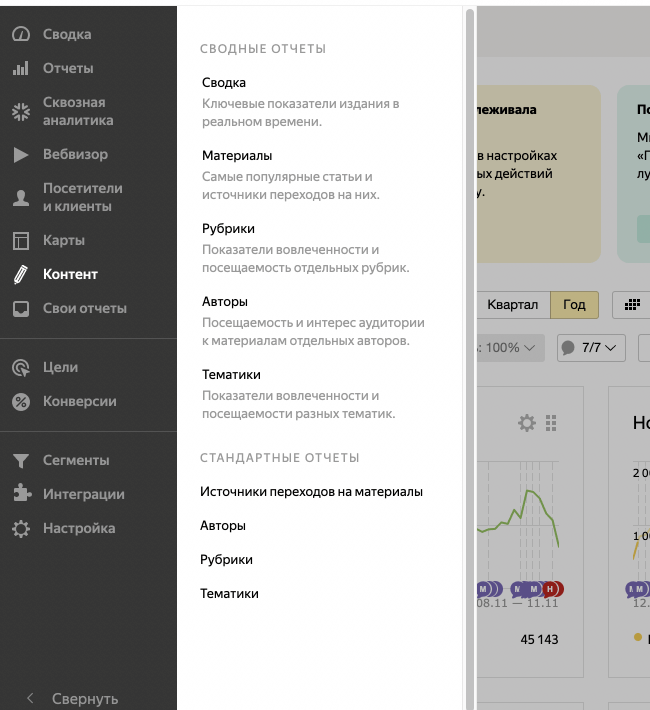Click the 08.11 — 11.11 date label

[x=518, y=604]
